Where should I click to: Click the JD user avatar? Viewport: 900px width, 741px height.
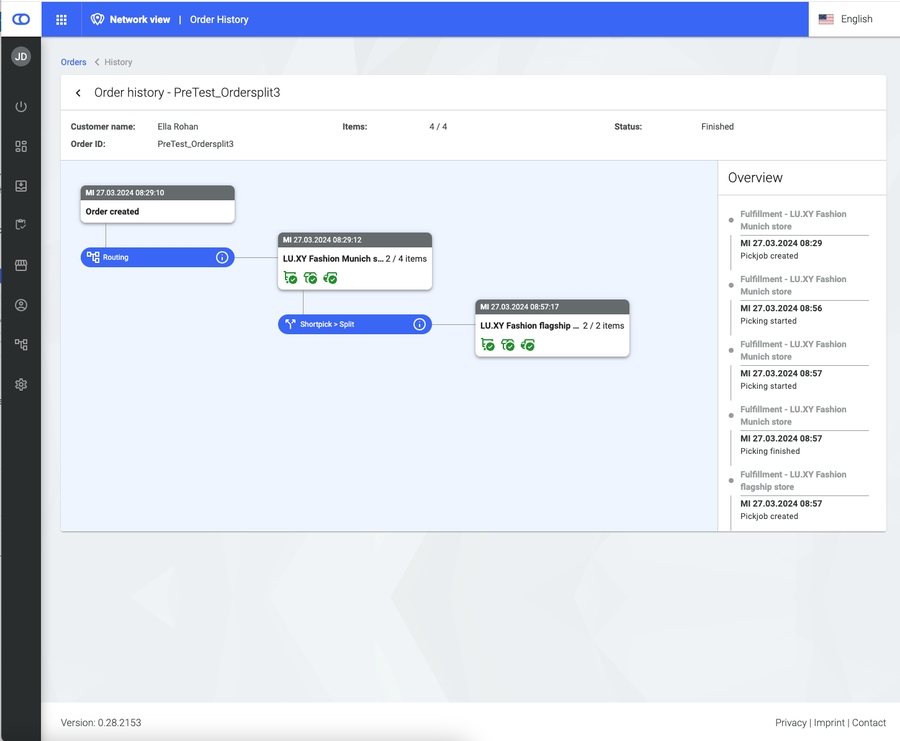pos(21,57)
